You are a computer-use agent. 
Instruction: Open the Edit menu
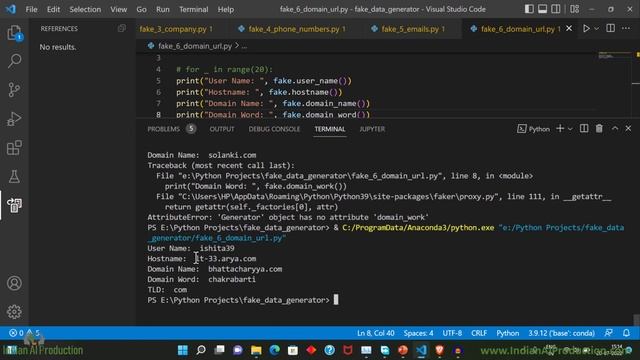pos(53,9)
